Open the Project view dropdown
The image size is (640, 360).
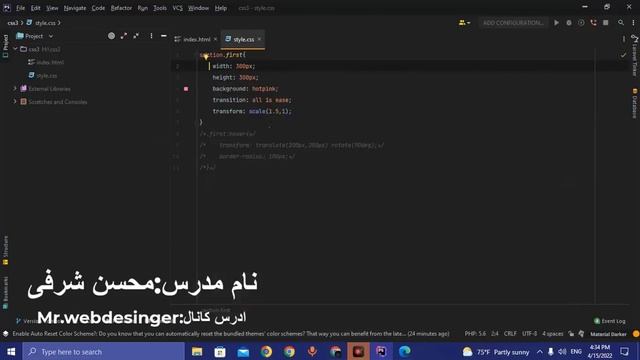[35, 36]
